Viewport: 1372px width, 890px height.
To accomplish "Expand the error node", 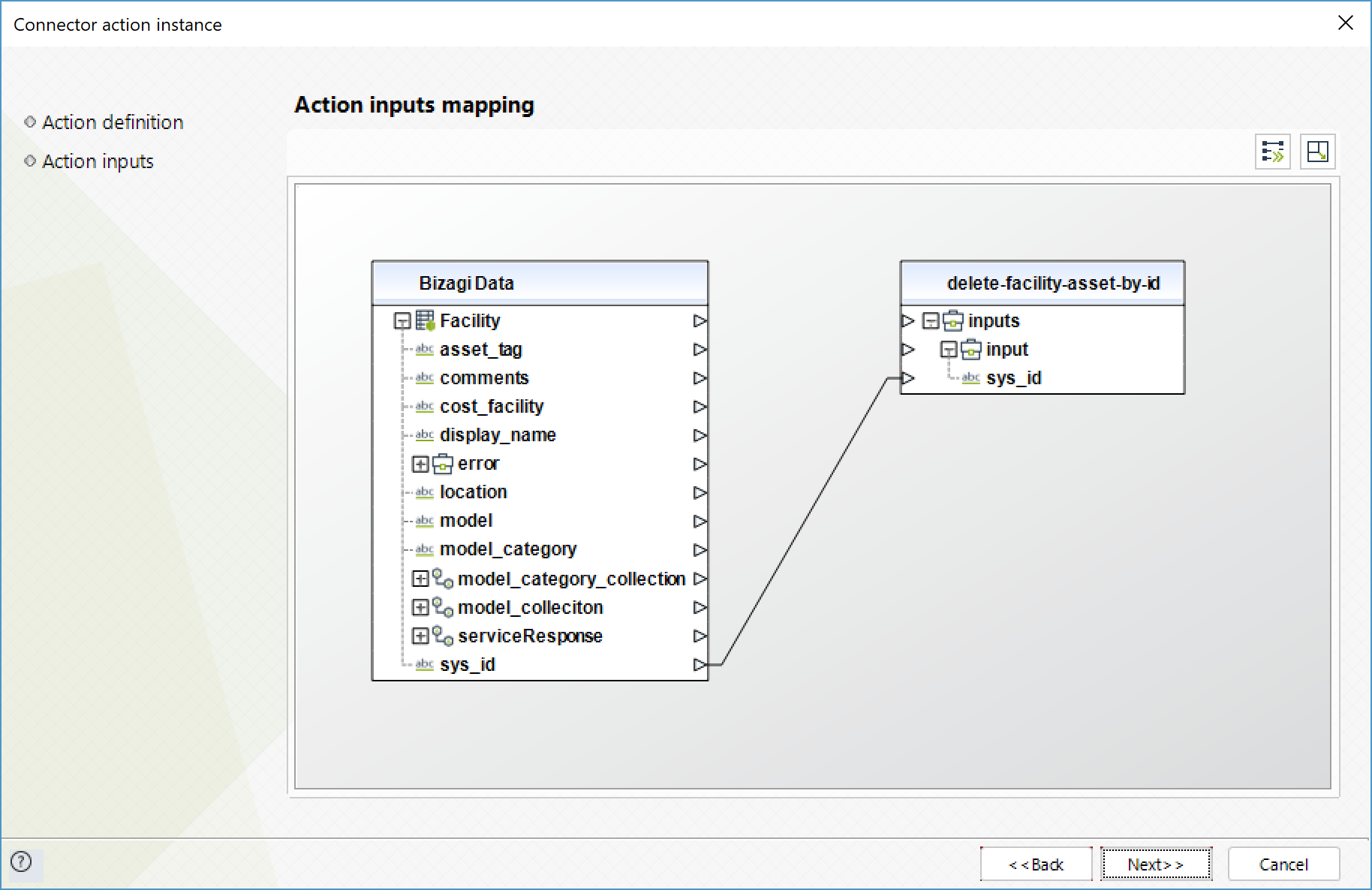I will point(420,464).
